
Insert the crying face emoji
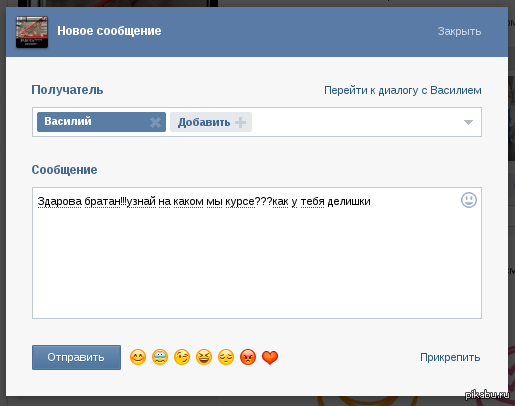coord(160,357)
